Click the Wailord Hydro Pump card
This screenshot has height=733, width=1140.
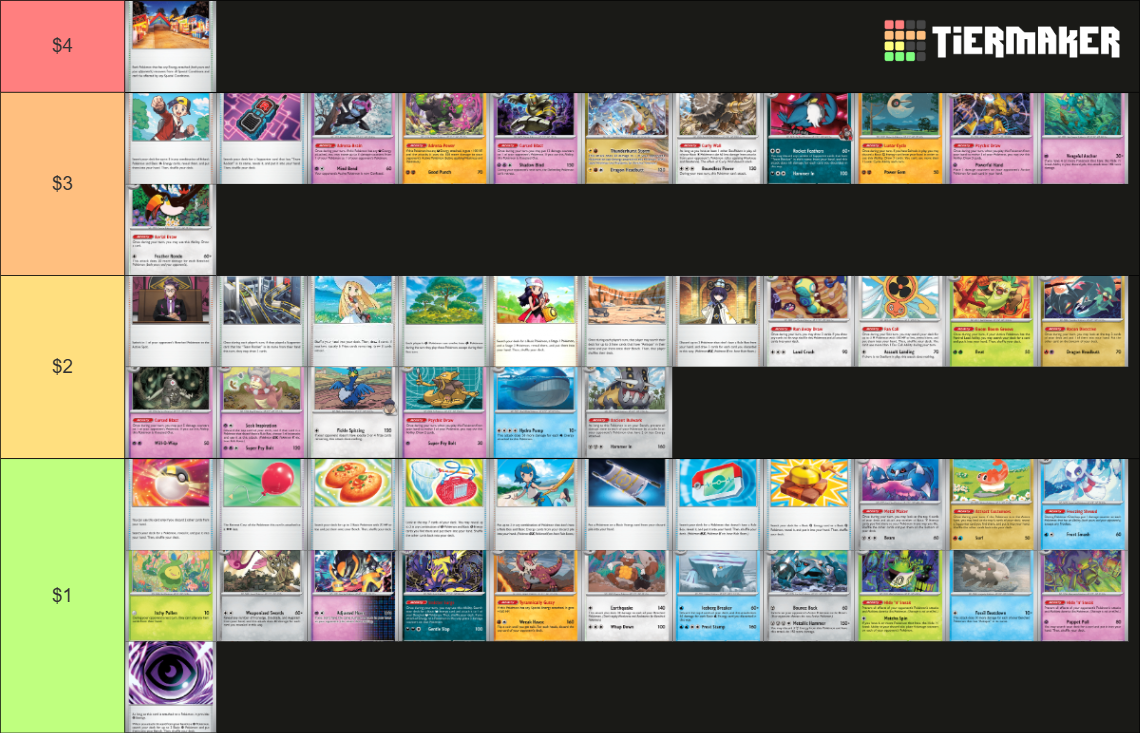(536, 412)
